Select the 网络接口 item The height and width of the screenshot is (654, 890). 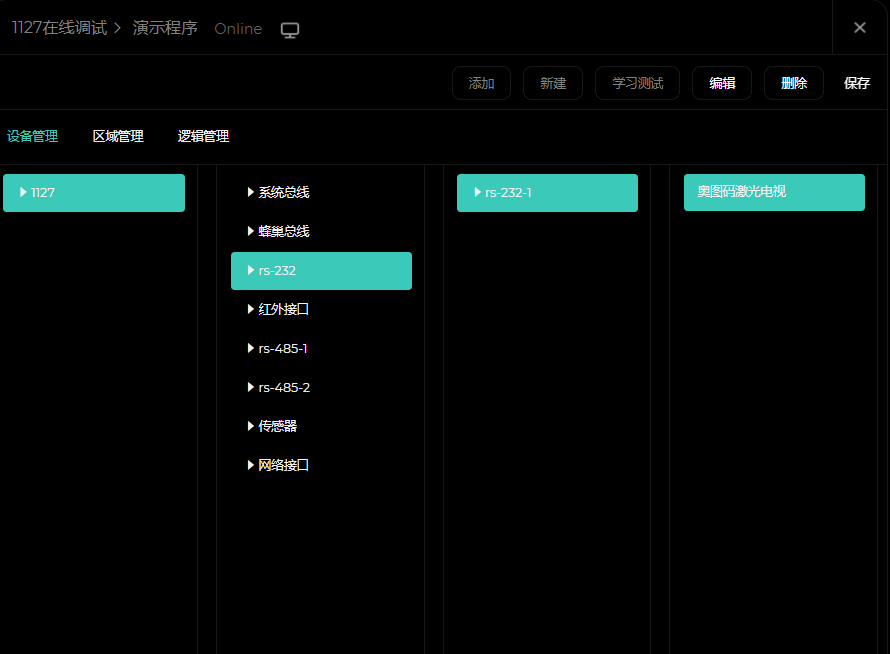click(x=321, y=465)
